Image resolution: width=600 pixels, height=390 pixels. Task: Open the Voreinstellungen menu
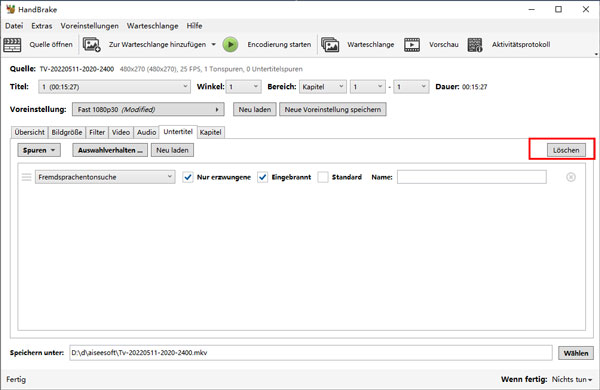[x=90, y=26]
